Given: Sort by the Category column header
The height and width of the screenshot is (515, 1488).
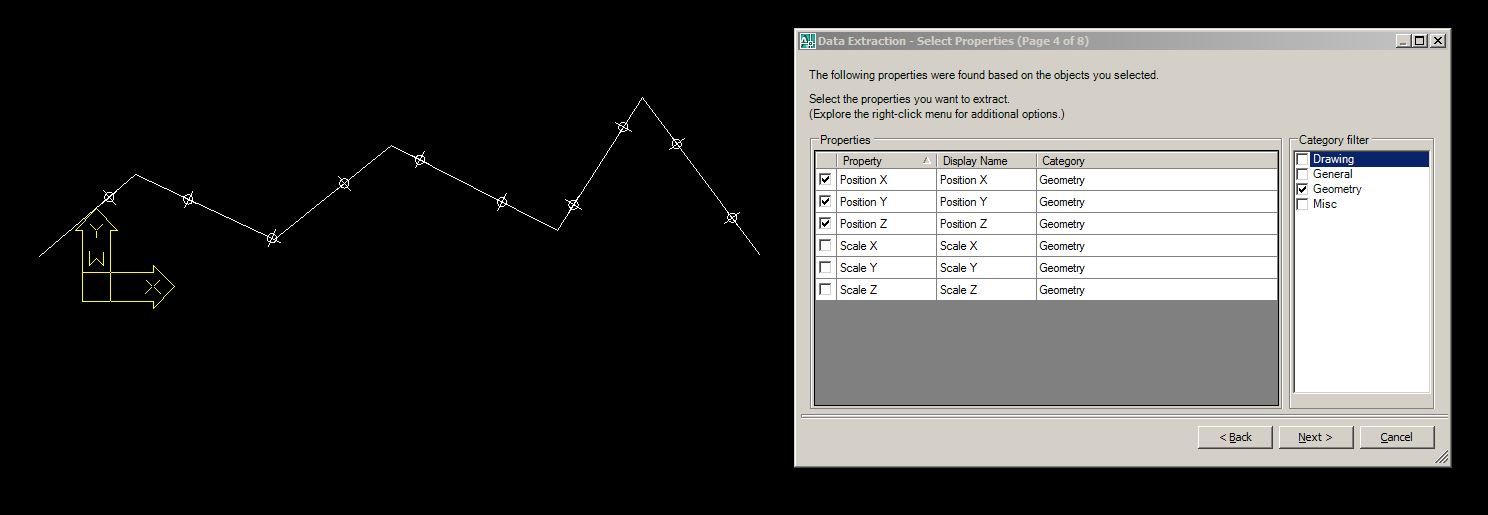Looking at the screenshot, I should (1157, 161).
